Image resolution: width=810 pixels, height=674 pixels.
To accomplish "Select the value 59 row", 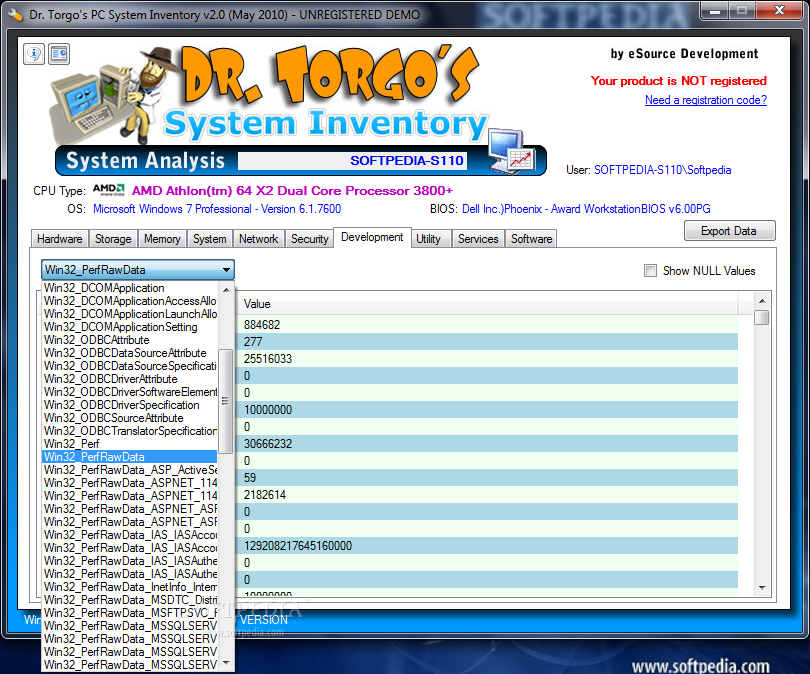I will click(487, 478).
